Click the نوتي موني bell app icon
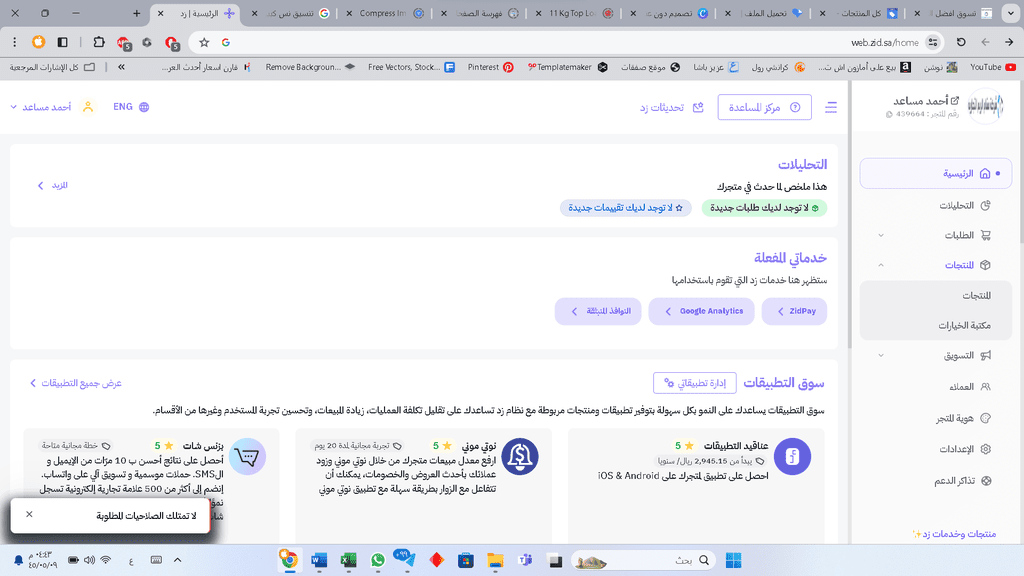This screenshot has height=576, width=1024. (520, 456)
